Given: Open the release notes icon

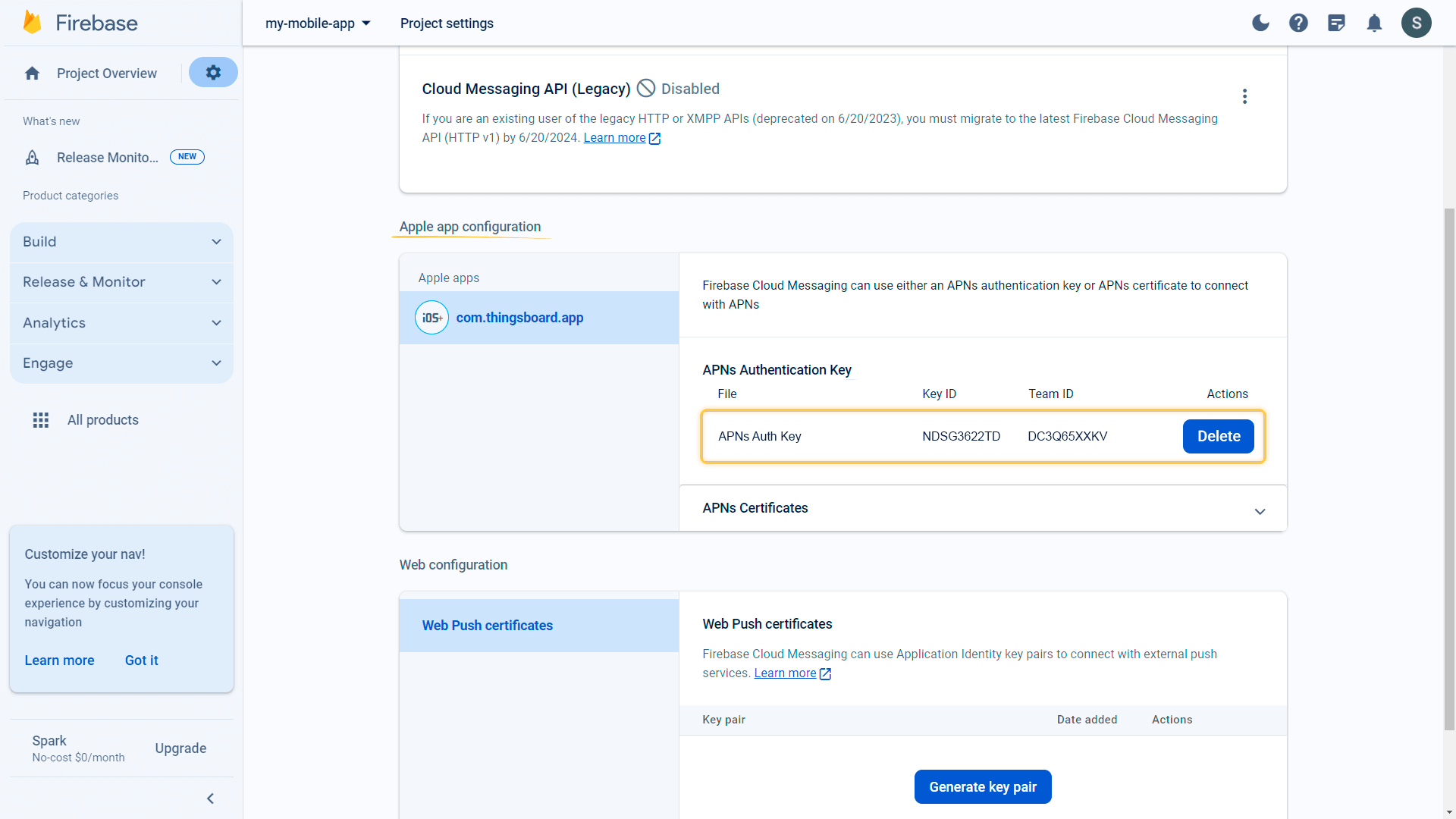Looking at the screenshot, I should [x=1336, y=23].
